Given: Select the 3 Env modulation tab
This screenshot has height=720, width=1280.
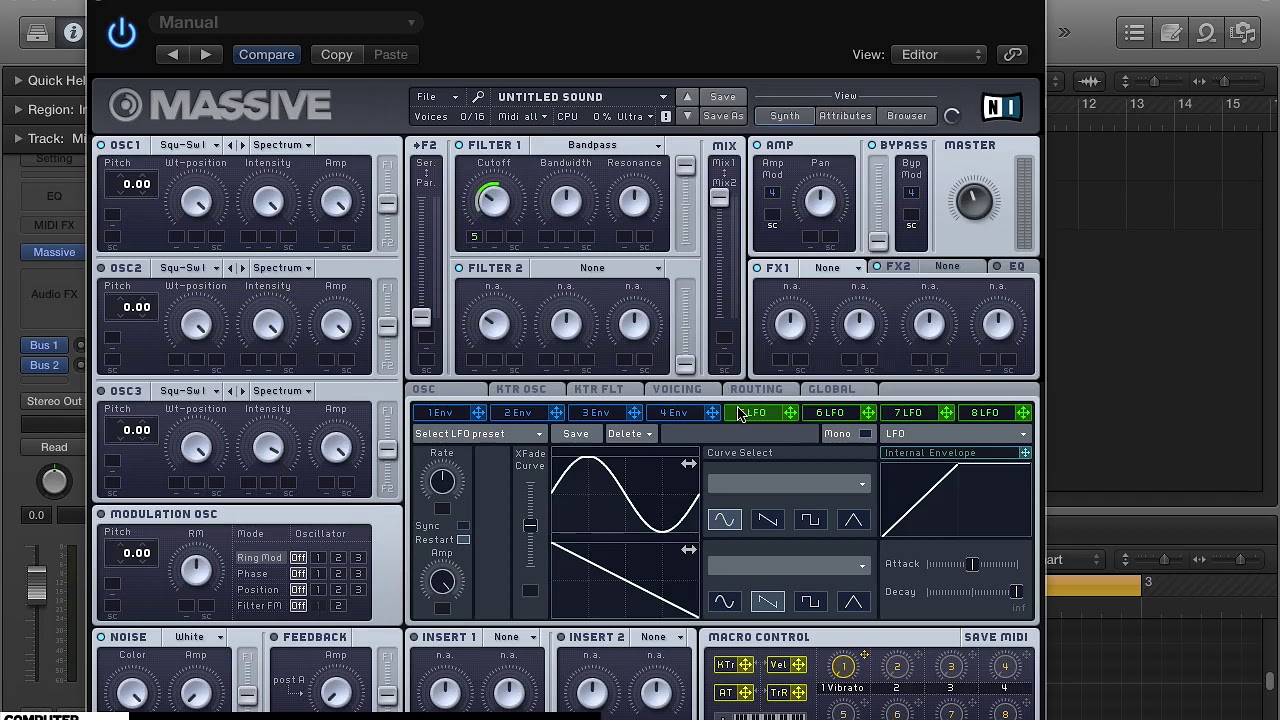Looking at the screenshot, I should 596,413.
